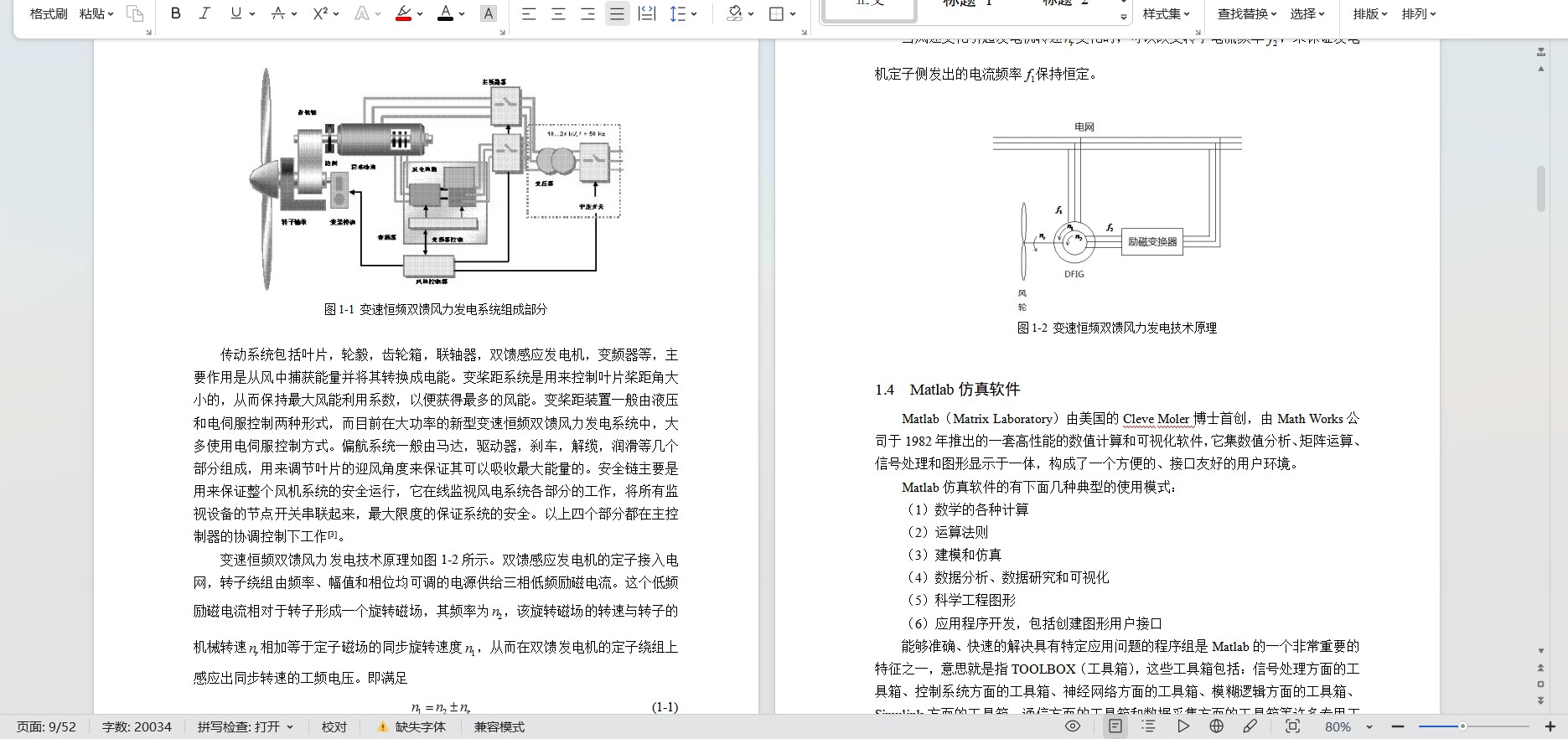Click the line spacing icon
Viewport: 1568px width, 739px height.
click(x=677, y=13)
